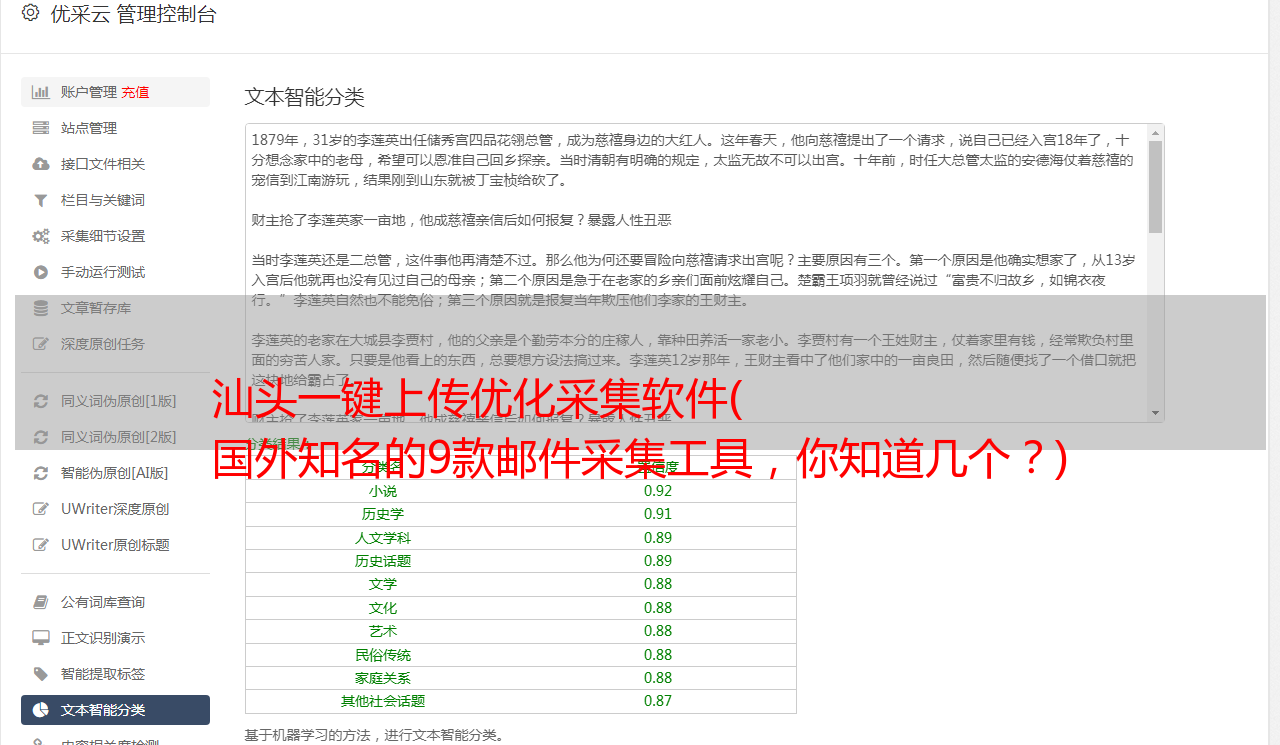Click the play icon for 手动运行测试
This screenshot has height=745, width=1280.
click(41, 272)
